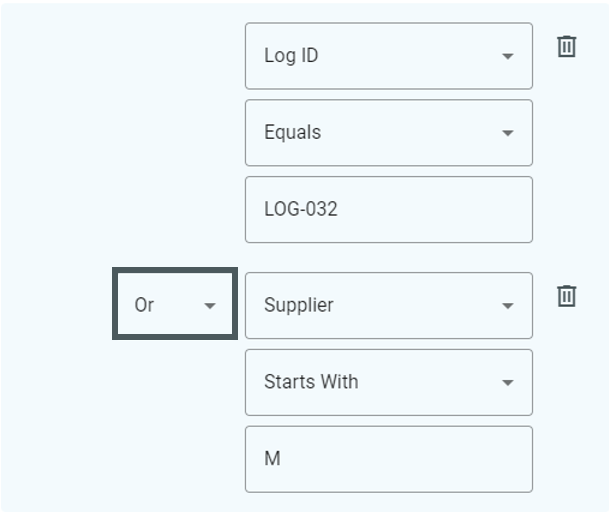Click the Equals label text
The width and height of the screenshot is (609, 512).
click(x=292, y=132)
